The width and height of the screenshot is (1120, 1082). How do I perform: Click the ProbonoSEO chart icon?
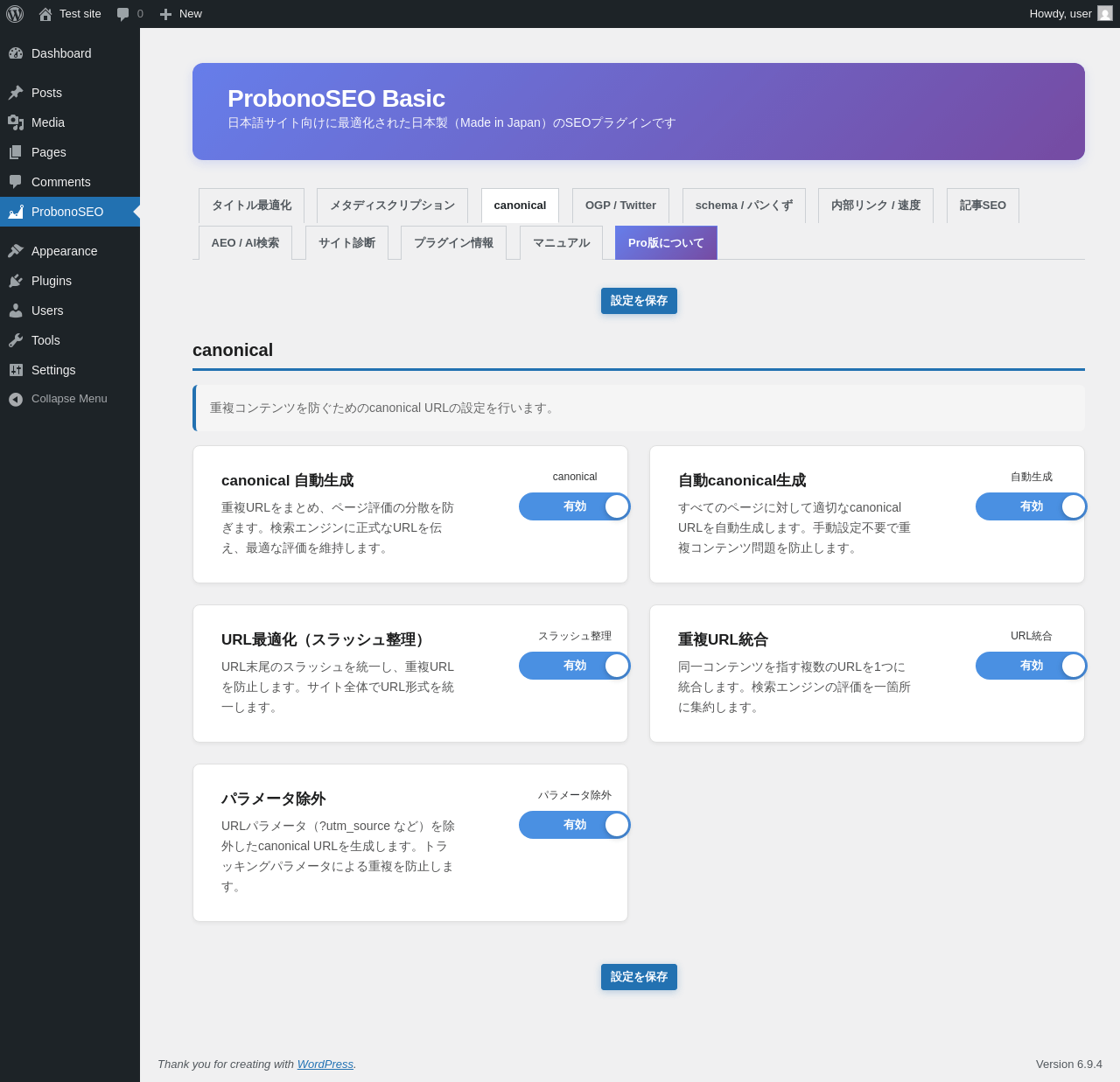(x=16, y=212)
